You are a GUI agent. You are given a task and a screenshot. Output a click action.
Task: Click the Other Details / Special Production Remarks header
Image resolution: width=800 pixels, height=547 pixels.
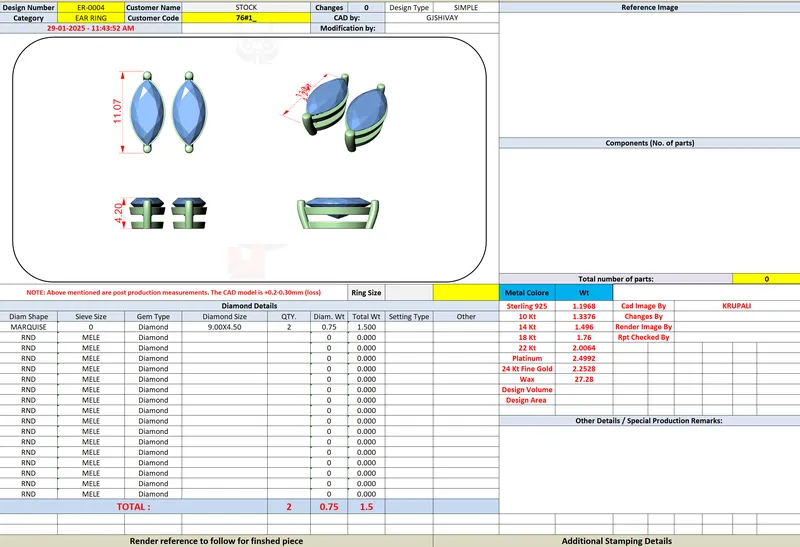coord(649,421)
